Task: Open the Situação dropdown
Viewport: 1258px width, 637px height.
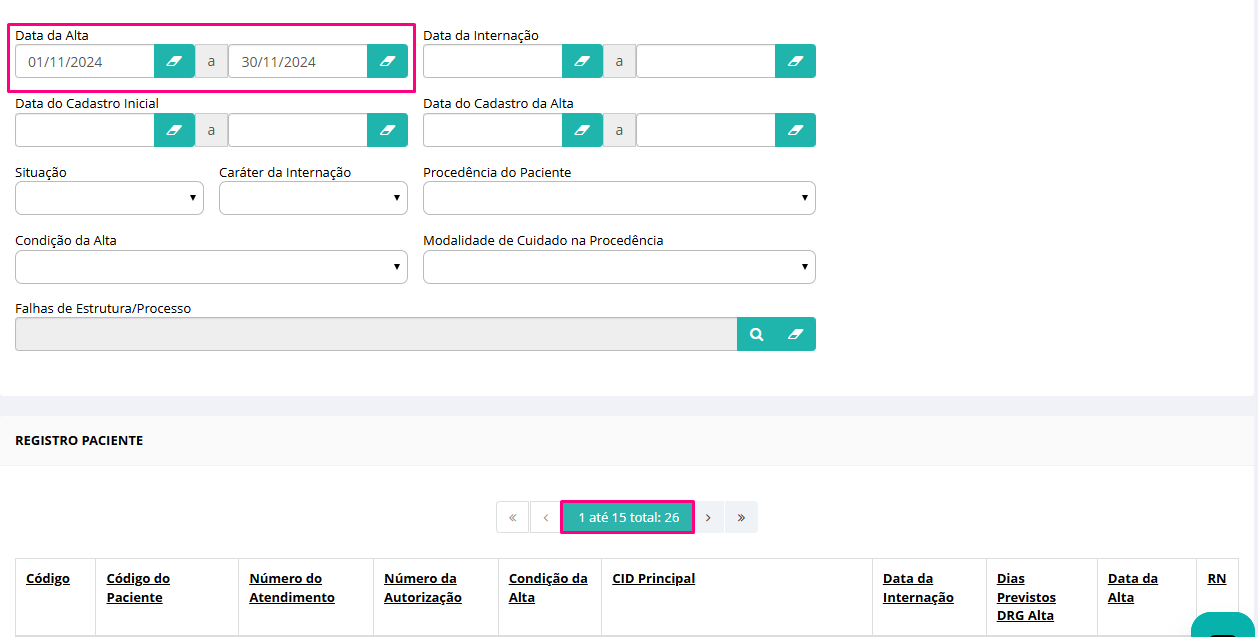Action: [x=109, y=198]
